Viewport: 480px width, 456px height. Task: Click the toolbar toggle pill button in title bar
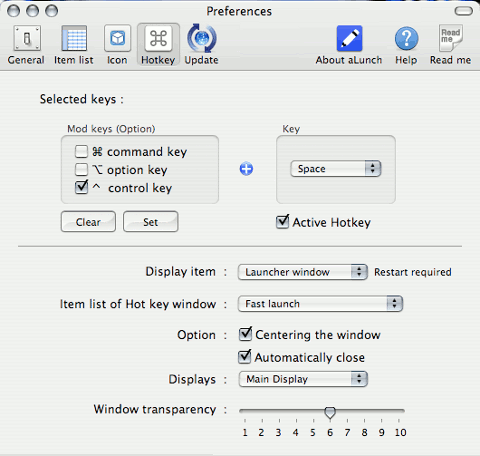pos(464,11)
